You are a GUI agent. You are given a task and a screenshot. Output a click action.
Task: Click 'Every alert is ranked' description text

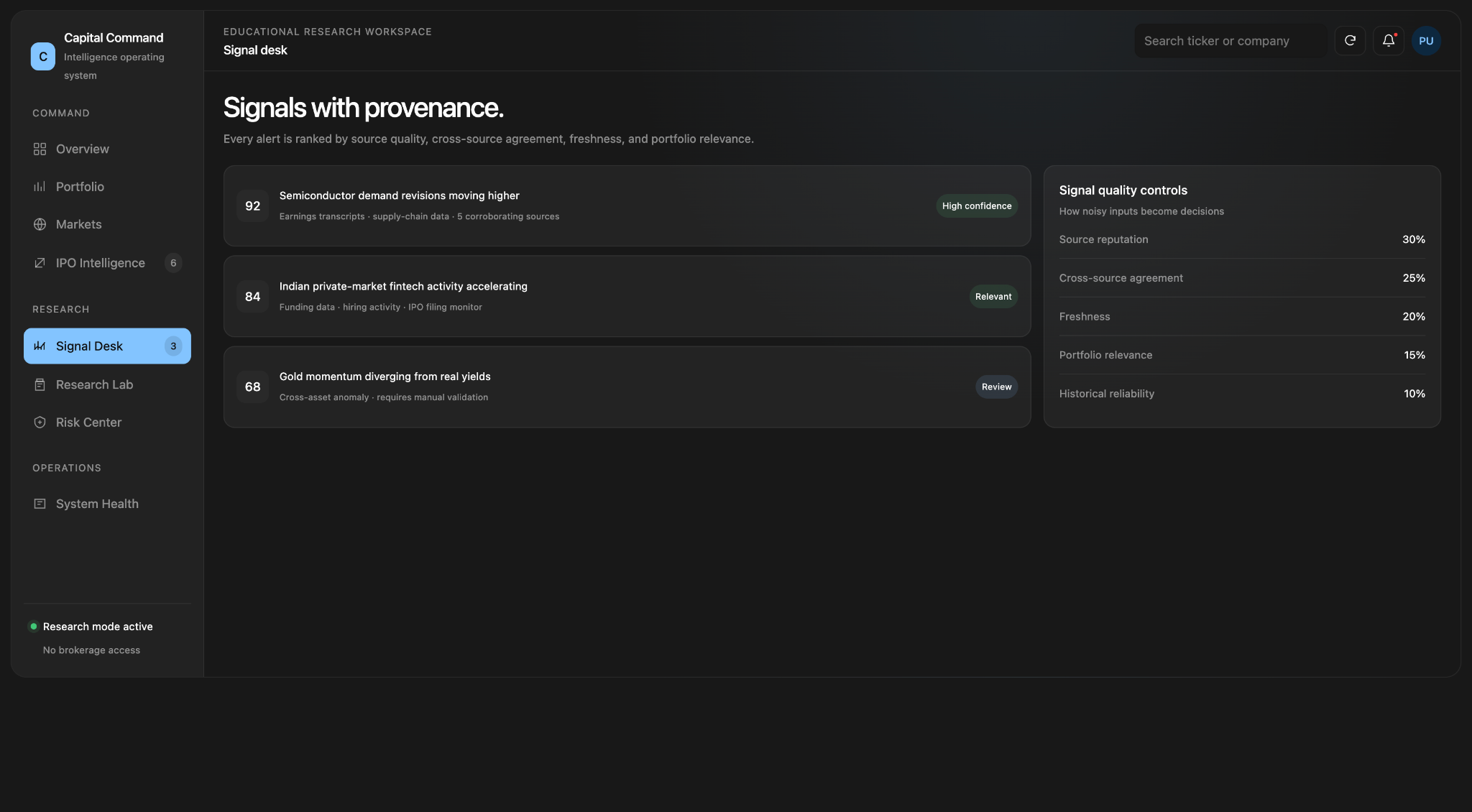coord(489,139)
